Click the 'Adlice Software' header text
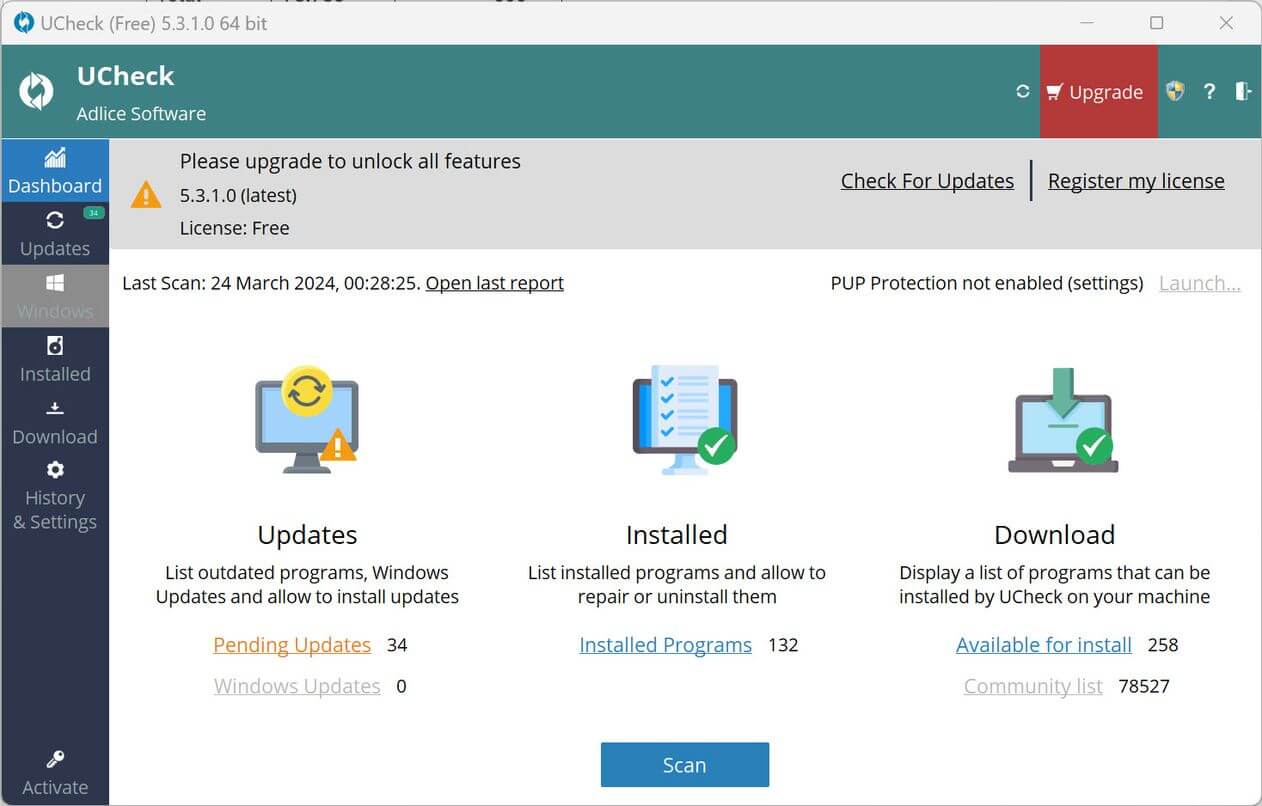 (x=141, y=114)
